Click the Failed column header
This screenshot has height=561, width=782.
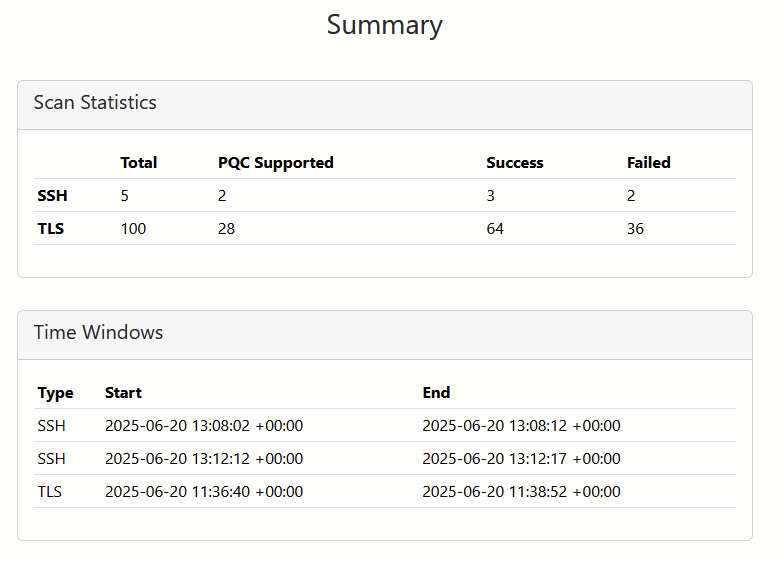click(648, 163)
